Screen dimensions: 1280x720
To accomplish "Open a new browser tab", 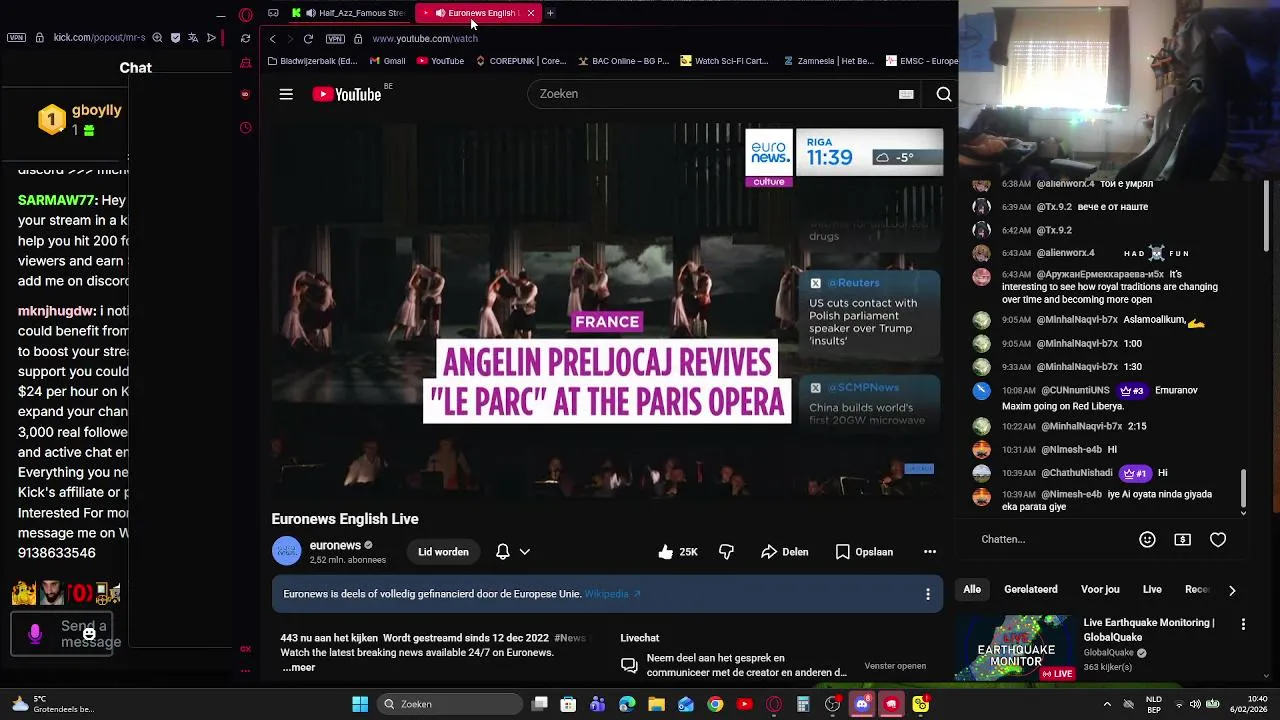I will (550, 13).
